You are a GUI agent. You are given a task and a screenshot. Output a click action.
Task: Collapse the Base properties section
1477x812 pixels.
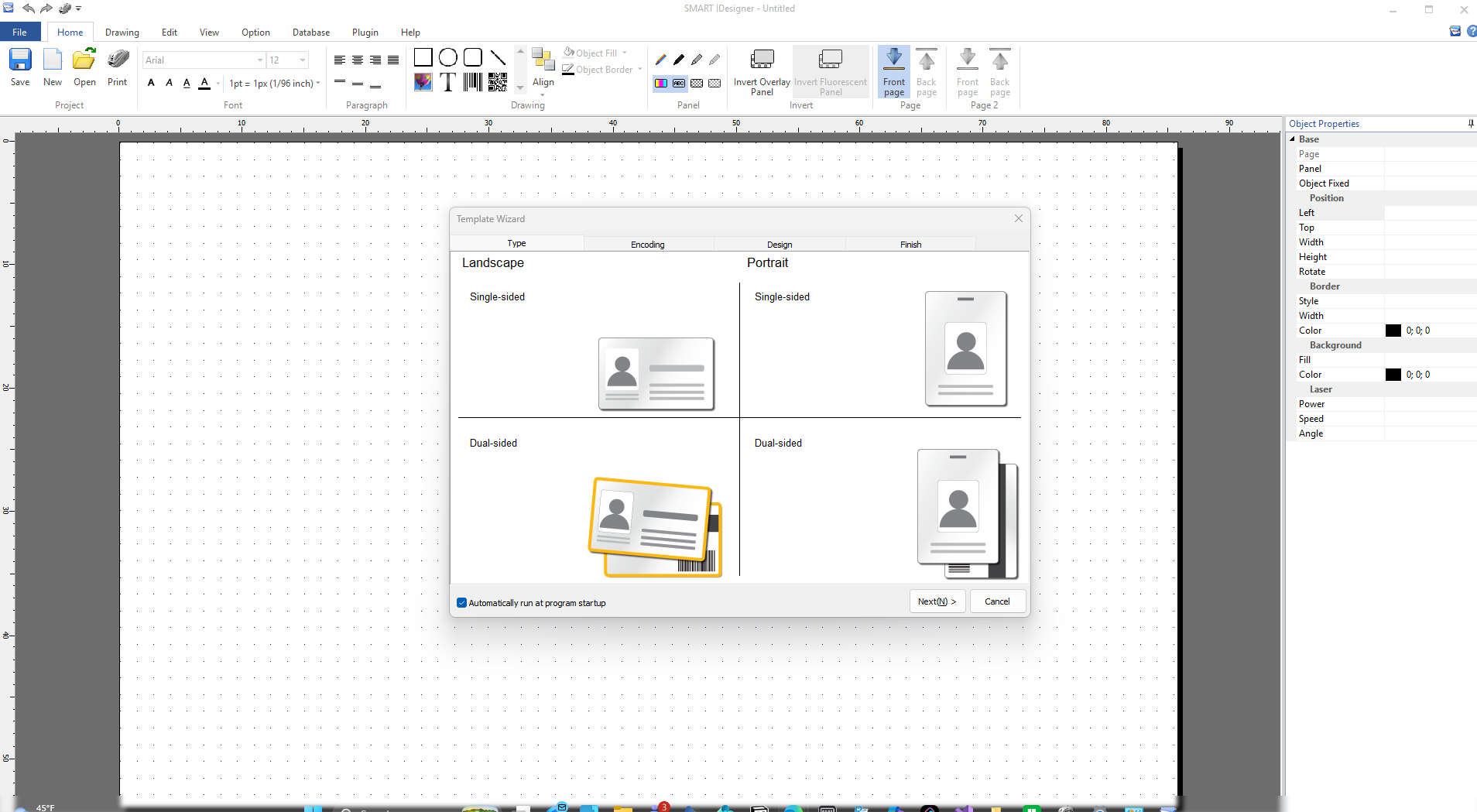click(x=1292, y=139)
